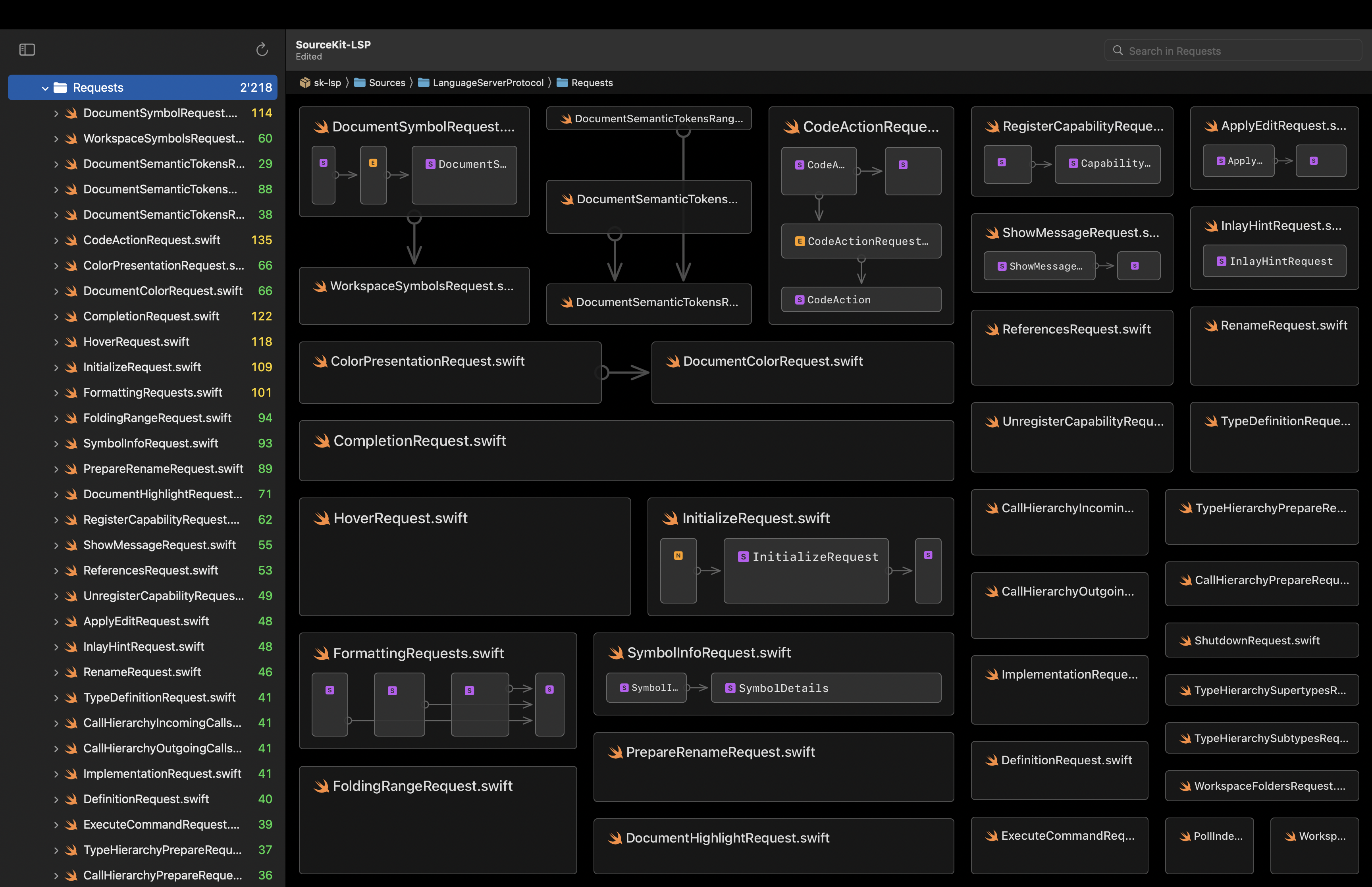Click Swift icon on DefinitionRequest.swift card
This screenshot has width=1372, height=887.
click(x=991, y=761)
